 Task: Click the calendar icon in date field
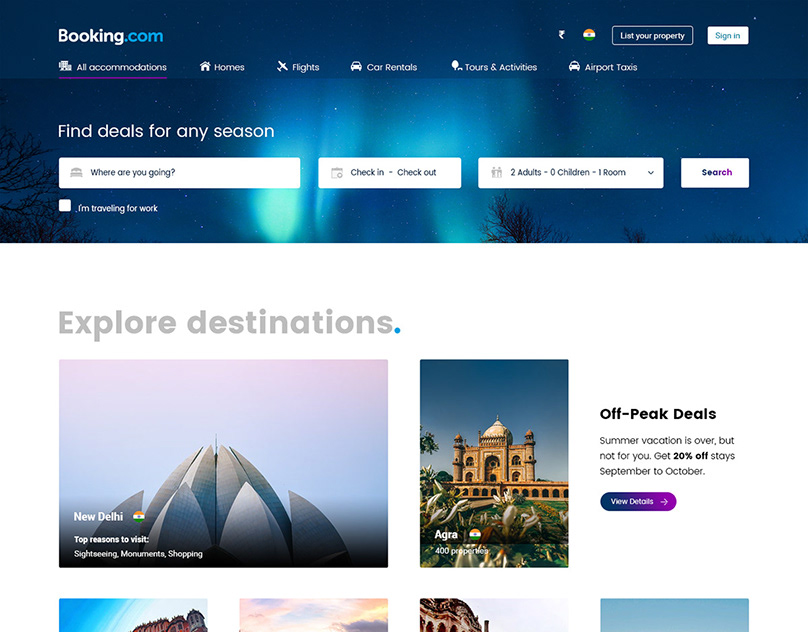[337, 173]
